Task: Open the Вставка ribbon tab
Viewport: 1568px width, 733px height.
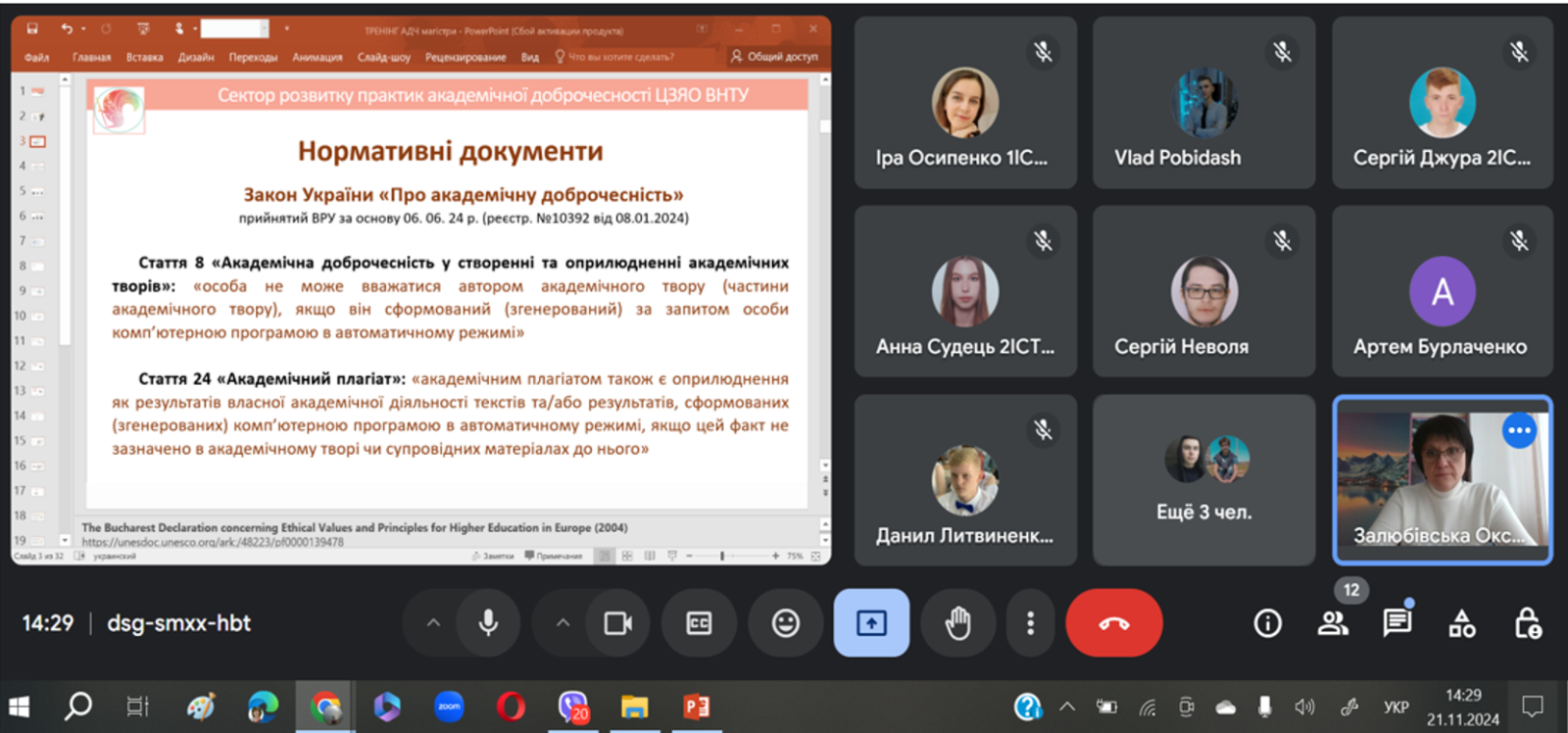Action: click(144, 58)
